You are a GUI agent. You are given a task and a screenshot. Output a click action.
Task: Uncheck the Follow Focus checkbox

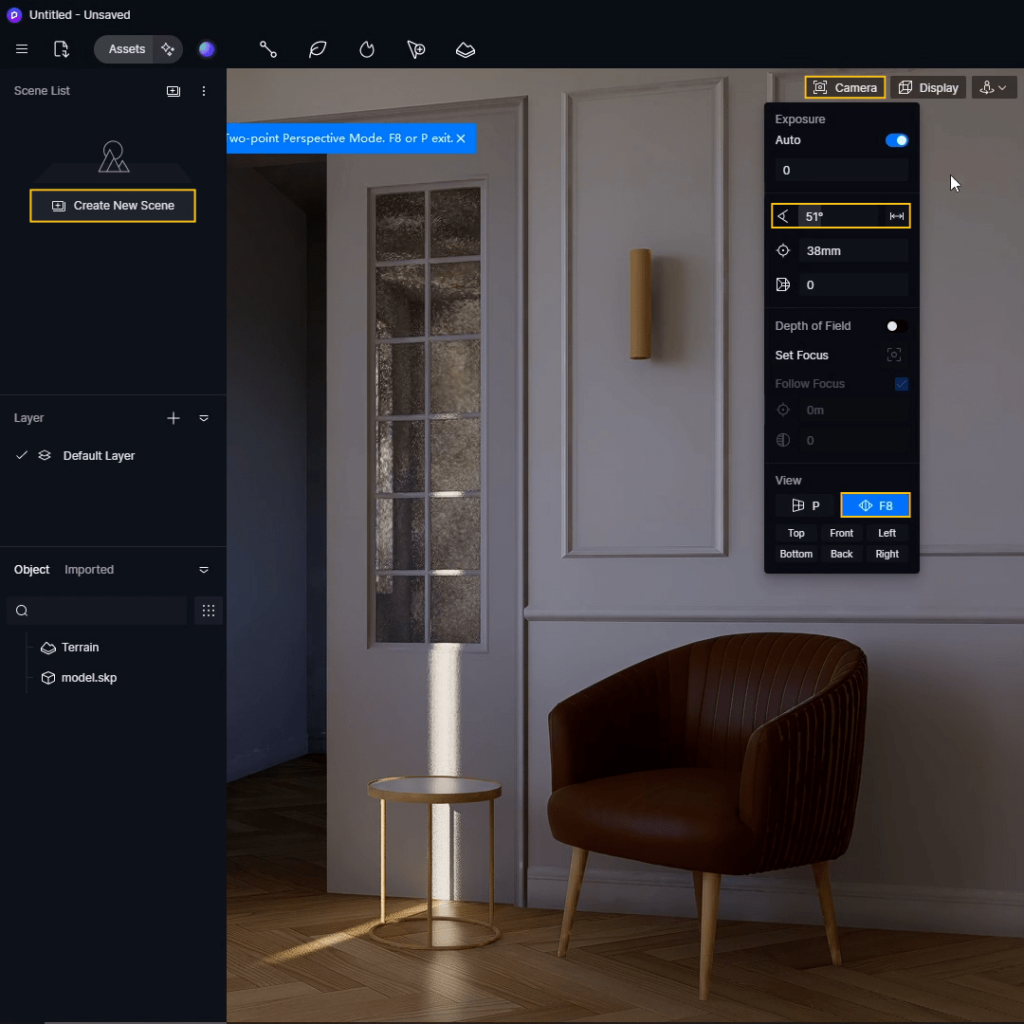pos(903,383)
